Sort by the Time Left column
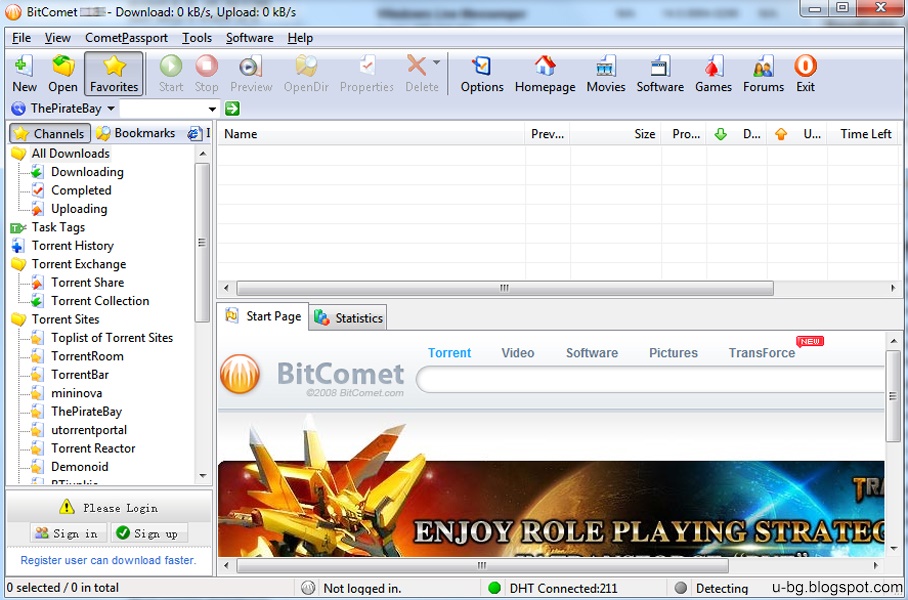 pyautogui.click(x=862, y=134)
